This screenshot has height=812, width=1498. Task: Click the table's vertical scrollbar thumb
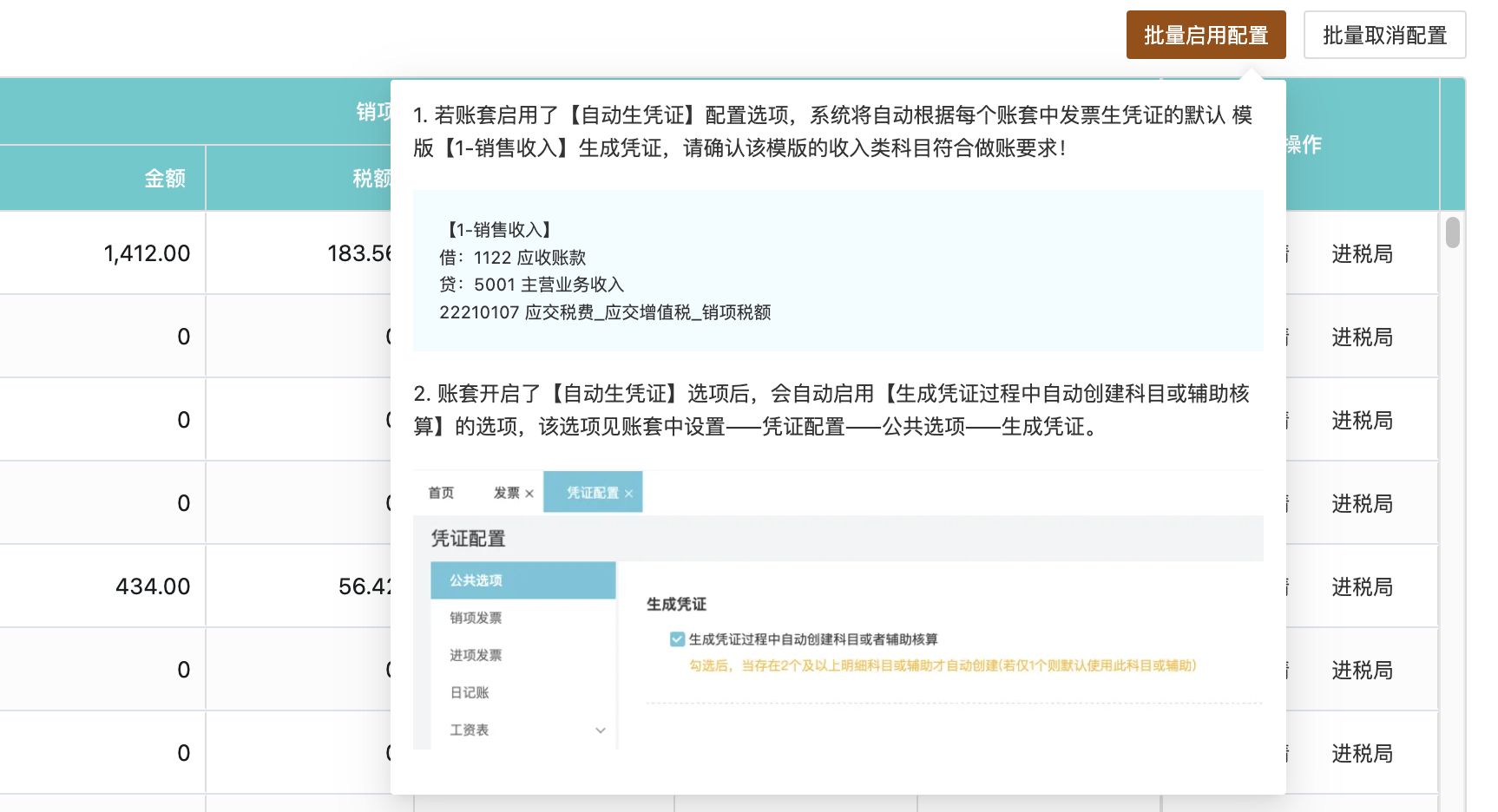[1452, 232]
